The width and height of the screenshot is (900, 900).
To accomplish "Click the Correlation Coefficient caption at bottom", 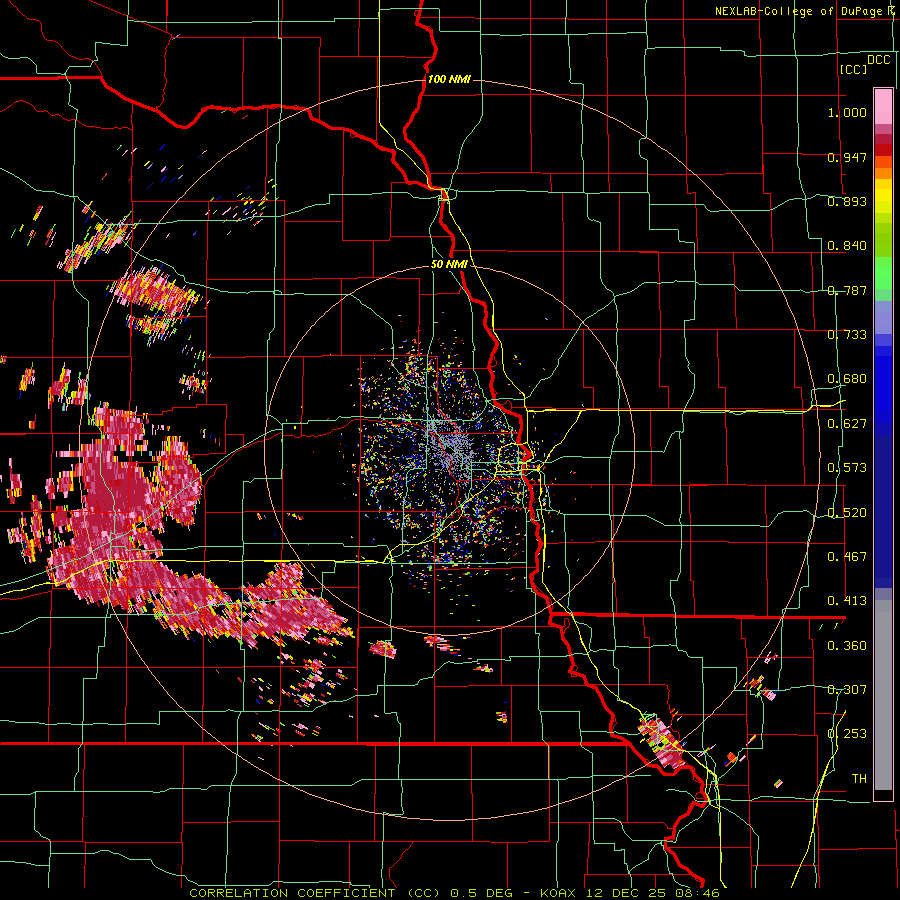I will 454,893.
